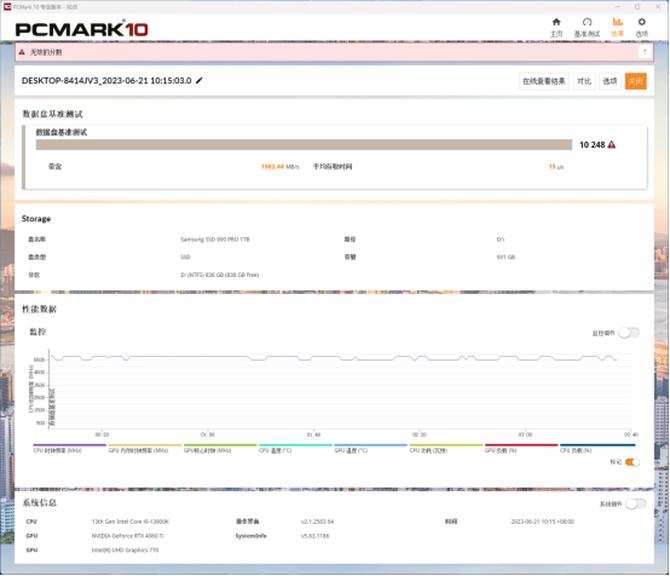
Task: Click the Samsung SSD 990 PRO 1TB value
Action: point(215,239)
